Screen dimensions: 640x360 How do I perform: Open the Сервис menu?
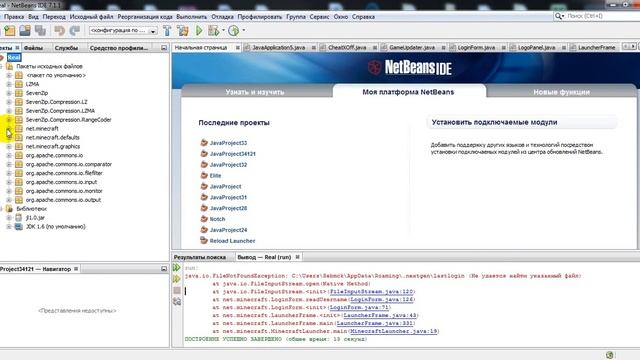[x=319, y=17]
